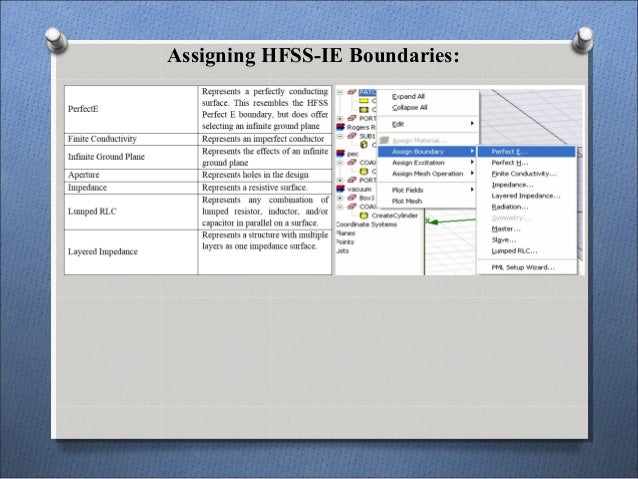Image resolution: width=638 pixels, height=479 pixels.
Task: Click 'Represents the effects of an infinite ground plane'
Action: (265, 157)
